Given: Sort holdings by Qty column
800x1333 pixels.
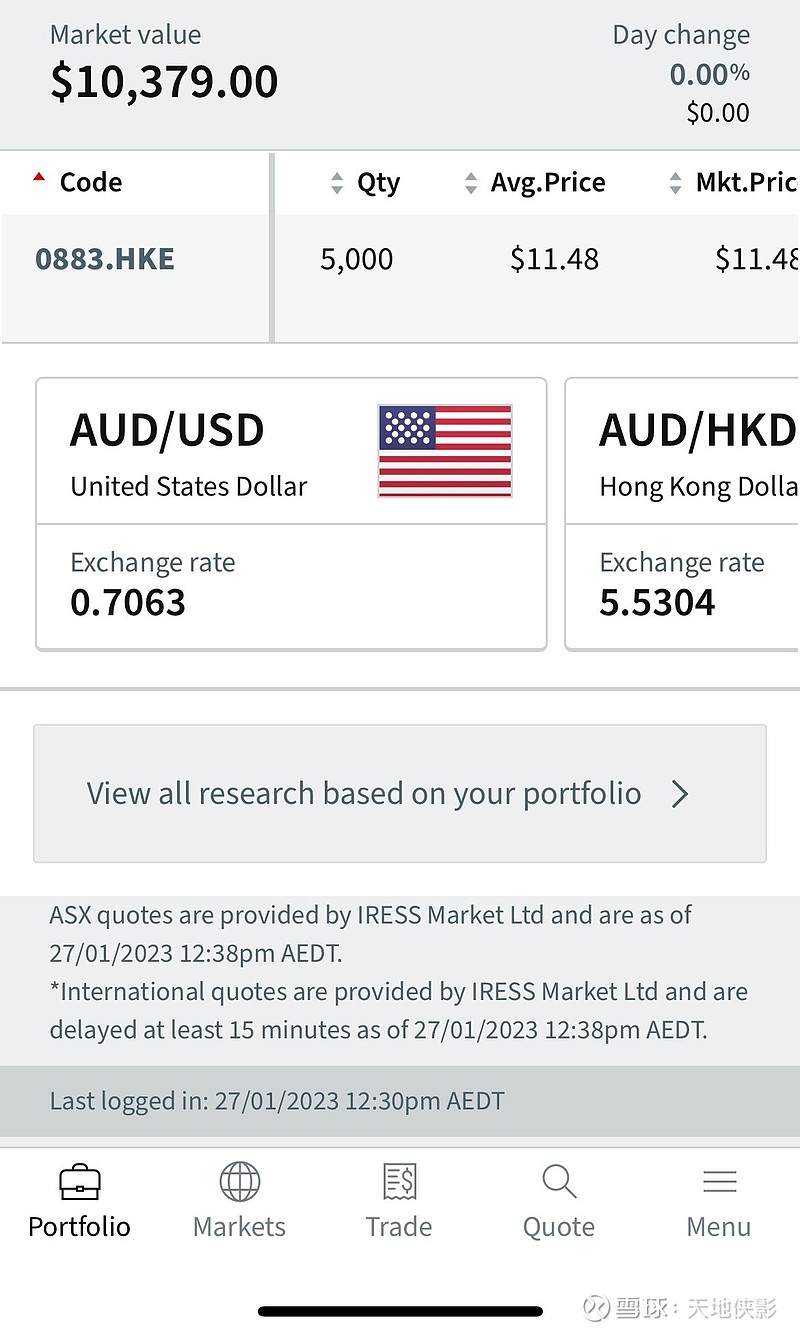Looking at the screenshot, I should [365, 183].
